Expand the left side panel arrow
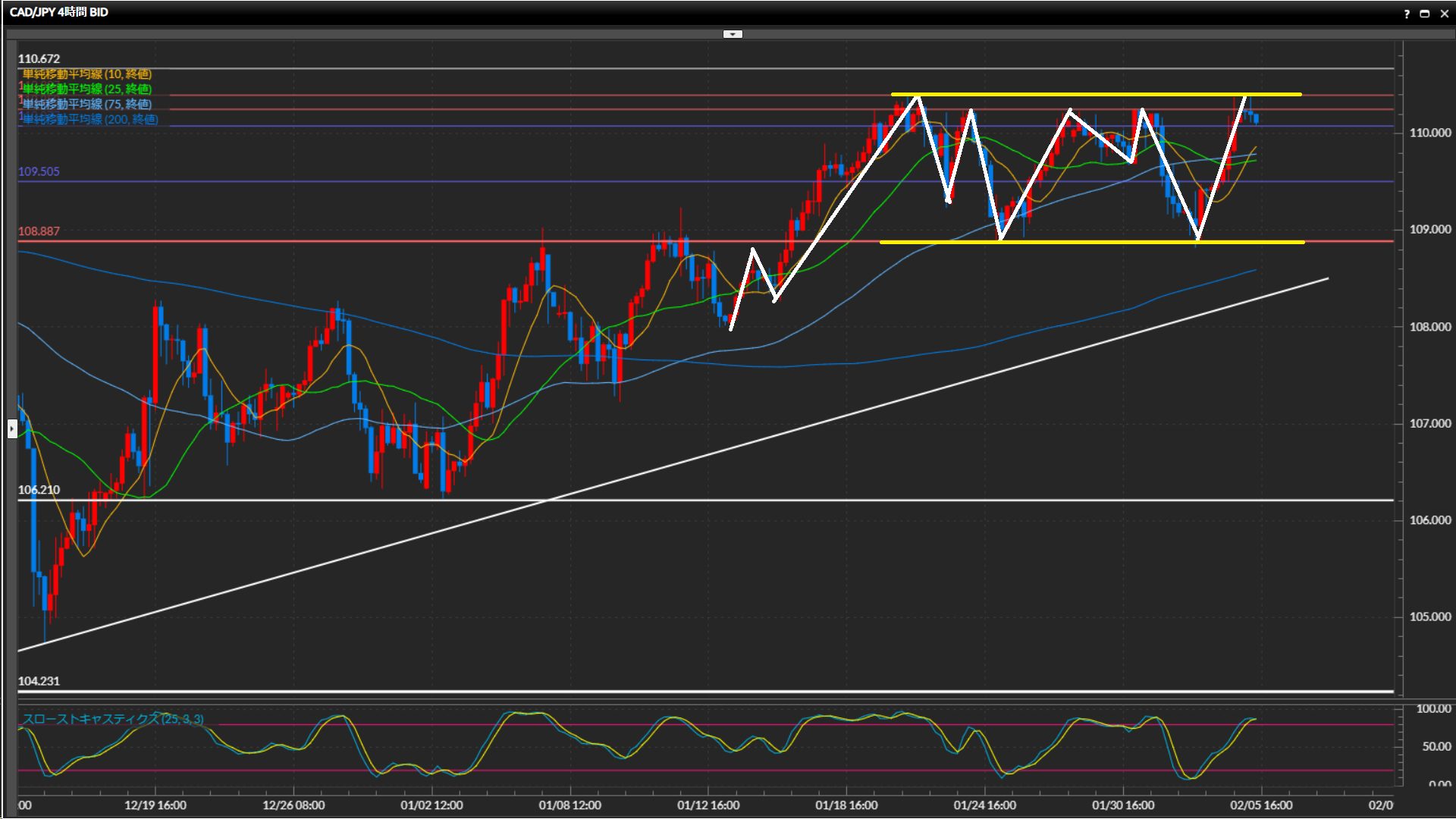1456x819 pixels. (11, 429)
